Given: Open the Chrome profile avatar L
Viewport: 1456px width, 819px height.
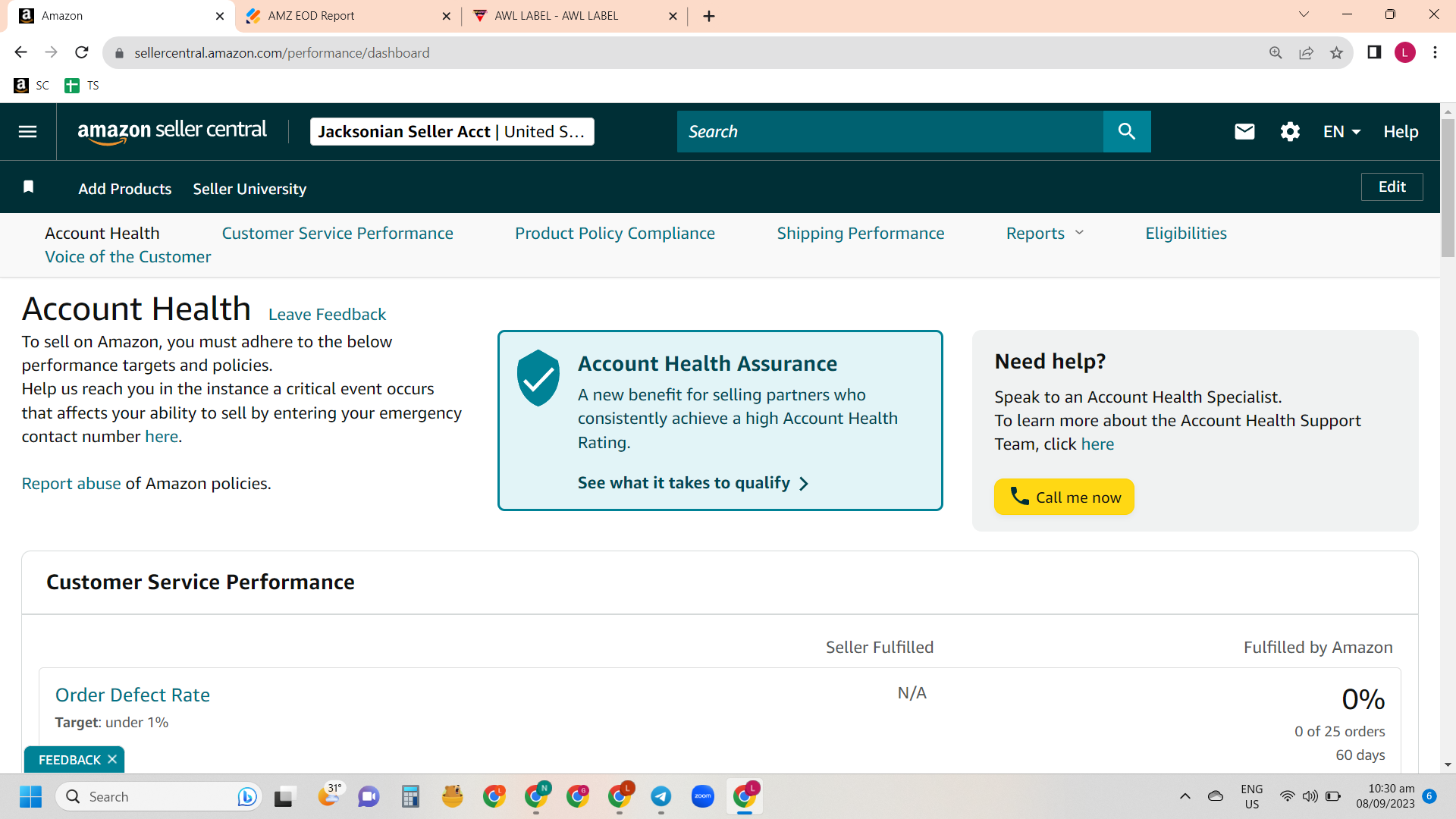Looking at the screenshot, I should (x=1405, y=52).
